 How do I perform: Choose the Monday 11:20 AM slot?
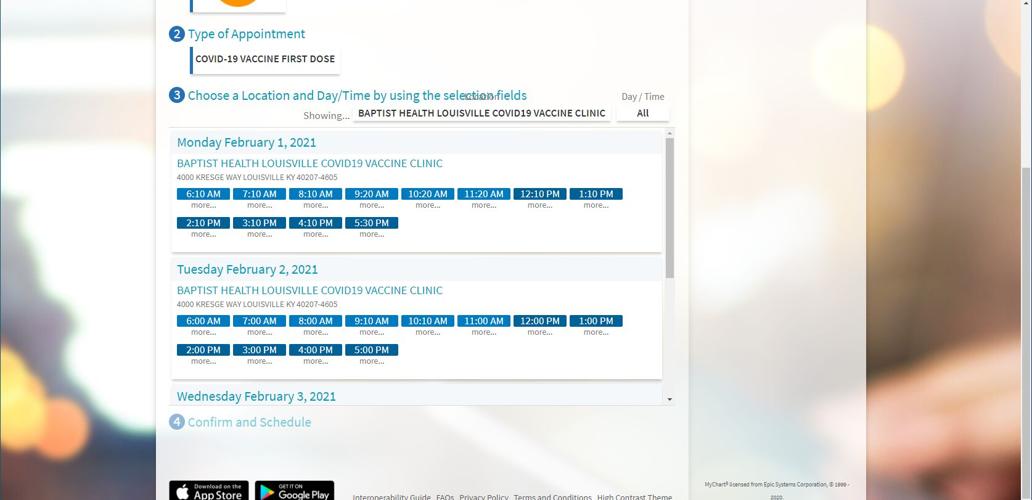(484, 194)
